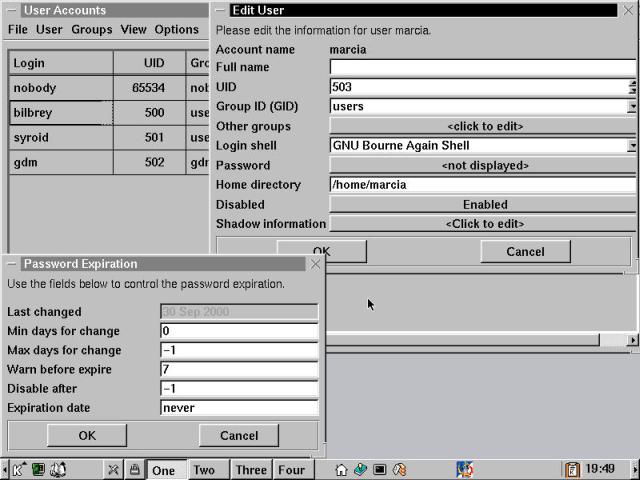
Task: Click the horizontal scrollbar's right arrow
Action: [x=632, y=340]
